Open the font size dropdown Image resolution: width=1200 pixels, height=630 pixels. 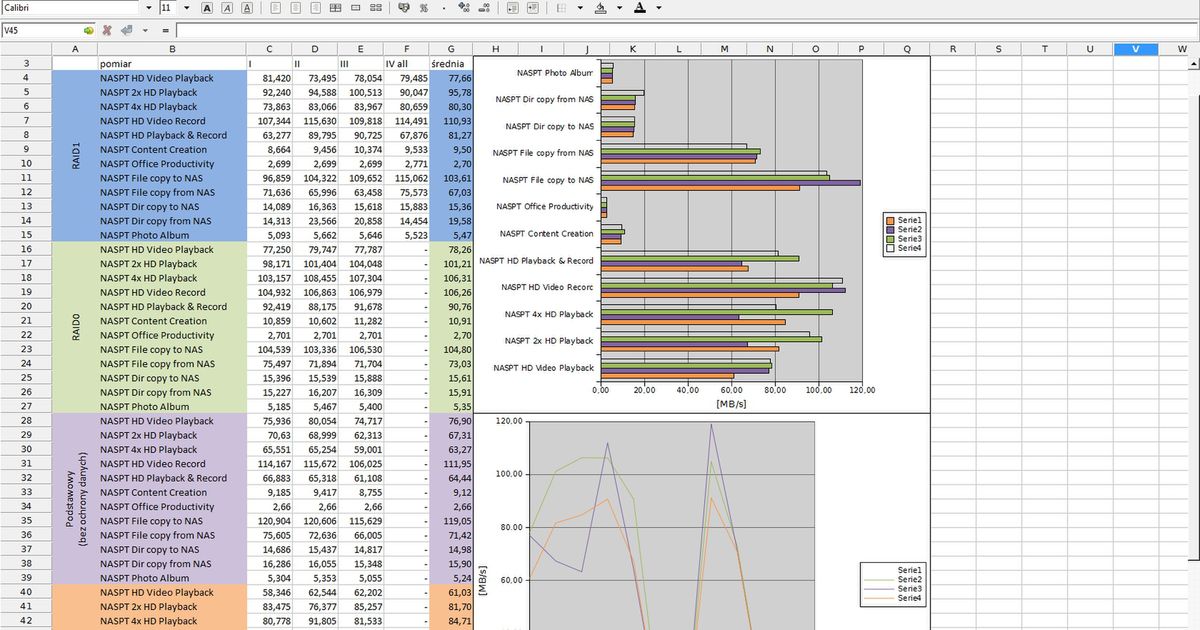click(186, 7)
